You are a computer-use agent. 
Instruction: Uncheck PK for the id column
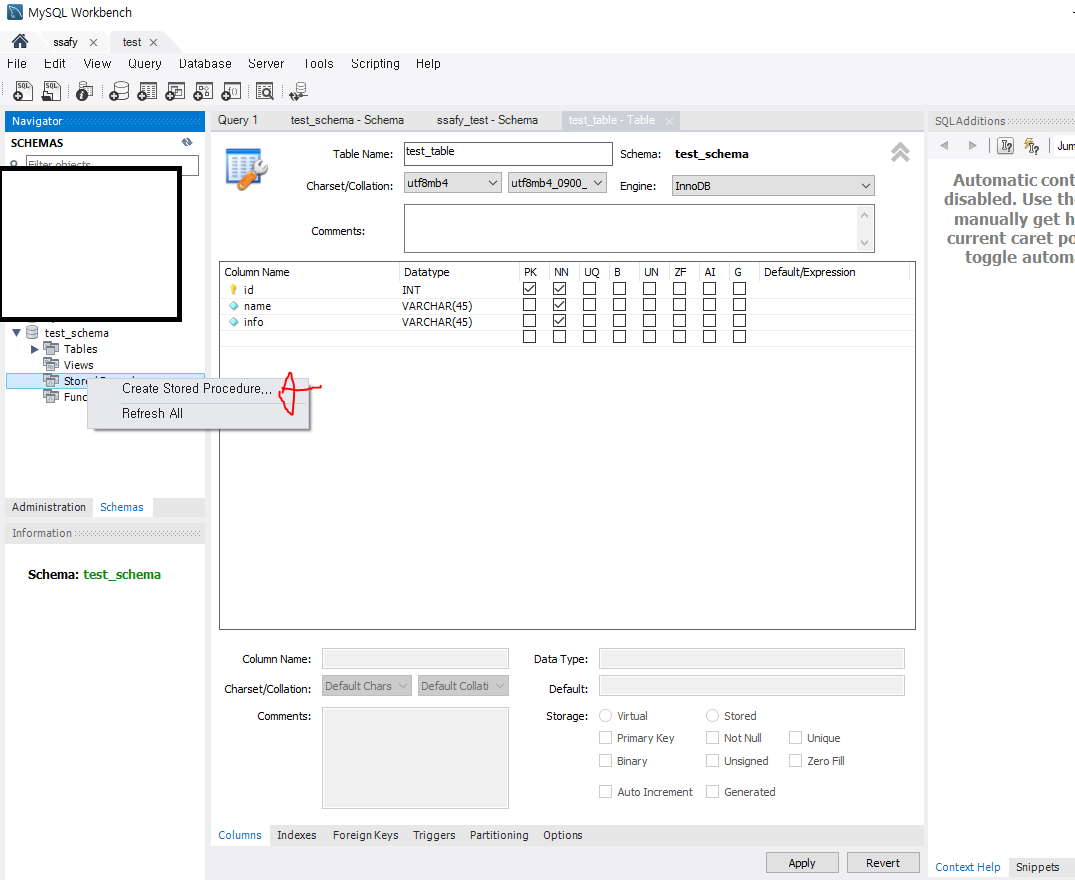529,289
